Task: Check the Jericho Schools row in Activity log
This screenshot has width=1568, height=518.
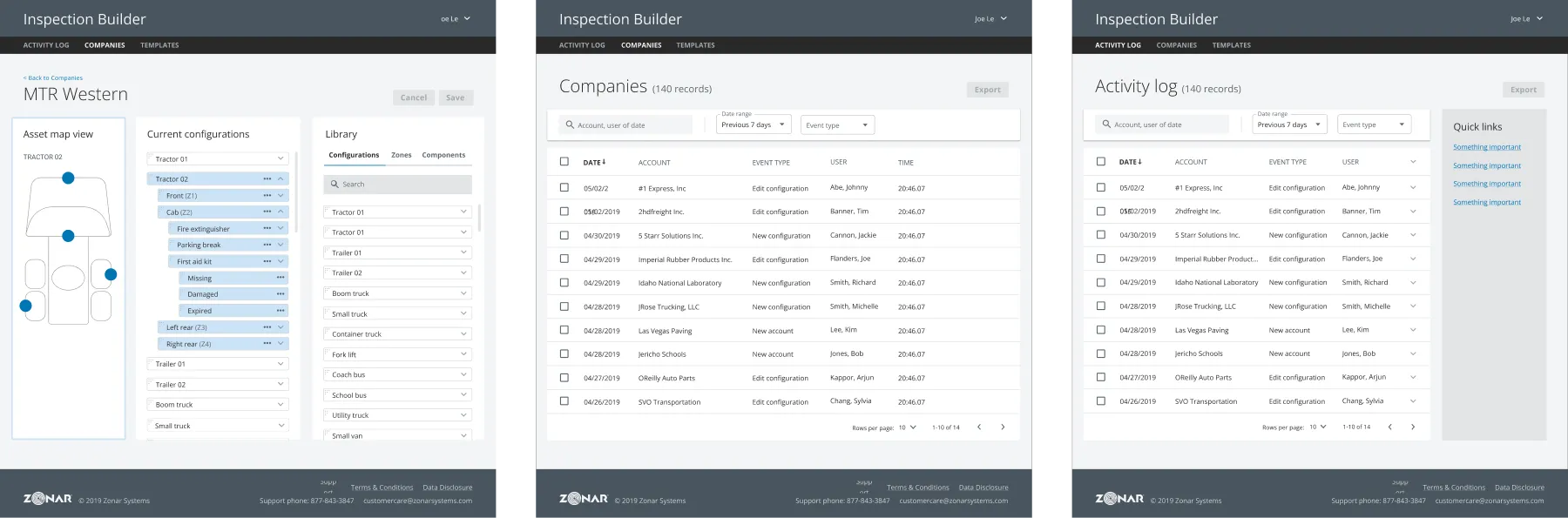Action: tap(1101, 353)
